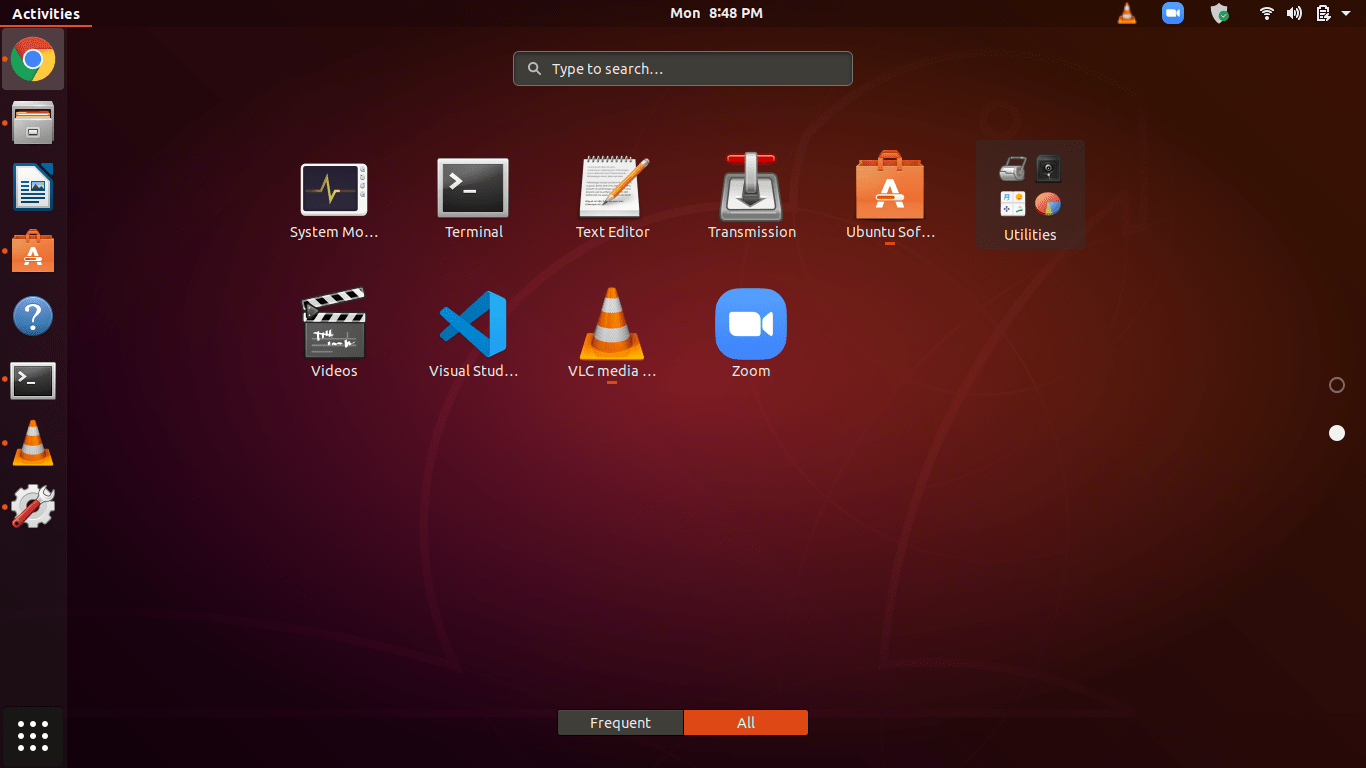Click Show Applications grid button
This screenshot has height=768, width=1366.
[x=33, y=735]
